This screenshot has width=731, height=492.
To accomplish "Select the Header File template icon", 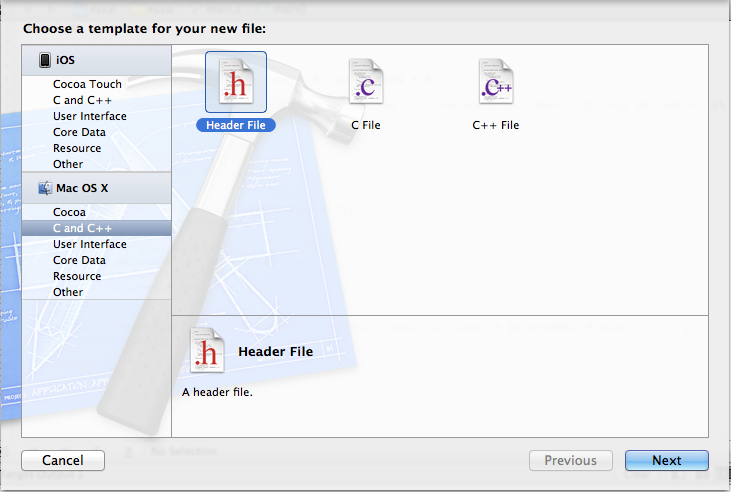I will (x=235, y=83).
